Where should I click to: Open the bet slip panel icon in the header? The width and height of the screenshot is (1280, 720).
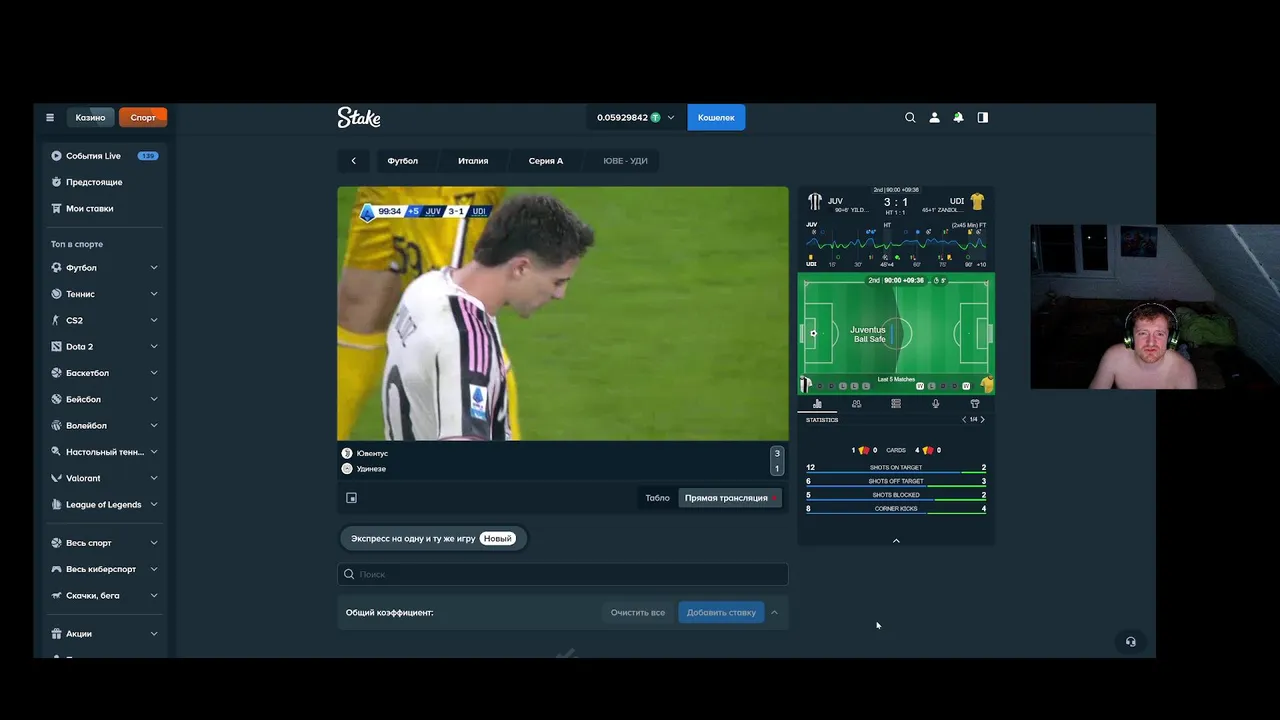click(983, 117)
